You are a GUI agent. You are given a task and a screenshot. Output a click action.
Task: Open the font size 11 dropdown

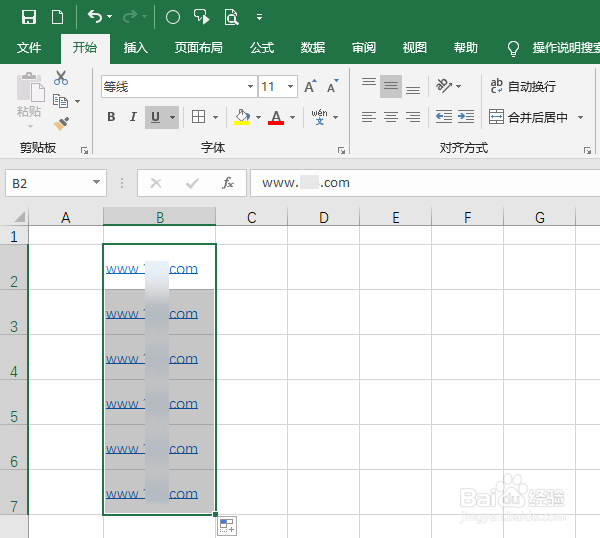[290, 86]
